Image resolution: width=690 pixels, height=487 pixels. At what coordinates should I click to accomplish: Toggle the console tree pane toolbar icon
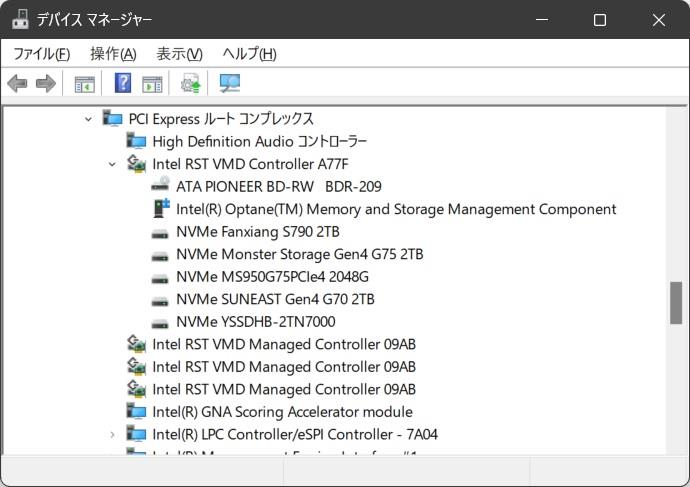tap(84, 84)
